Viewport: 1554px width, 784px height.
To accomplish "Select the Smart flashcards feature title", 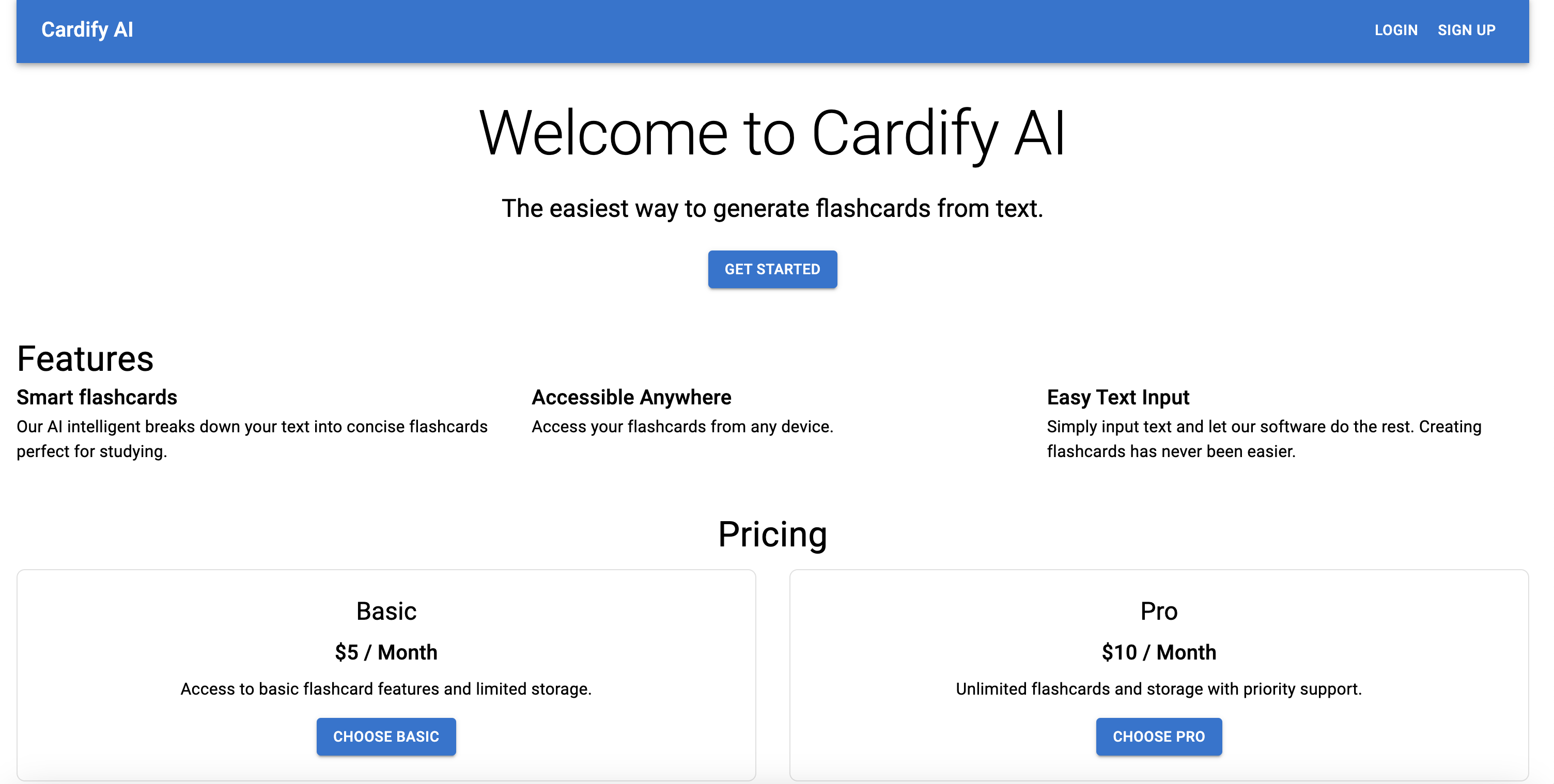I will 97,398.
